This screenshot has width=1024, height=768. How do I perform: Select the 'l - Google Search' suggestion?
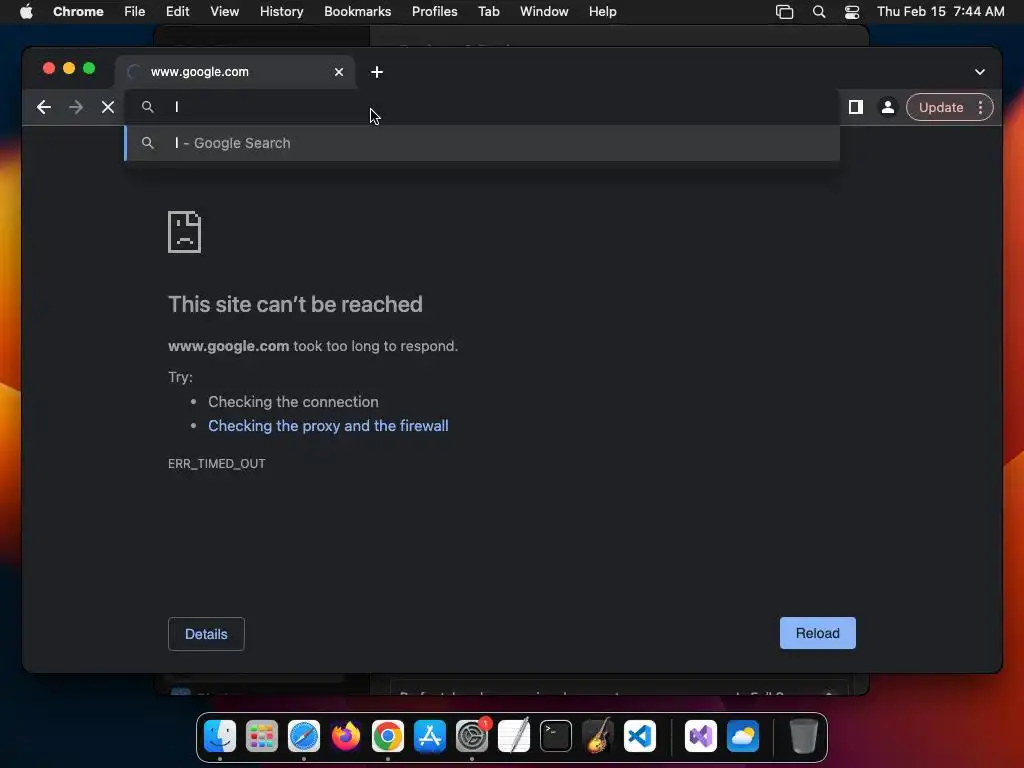482,143
